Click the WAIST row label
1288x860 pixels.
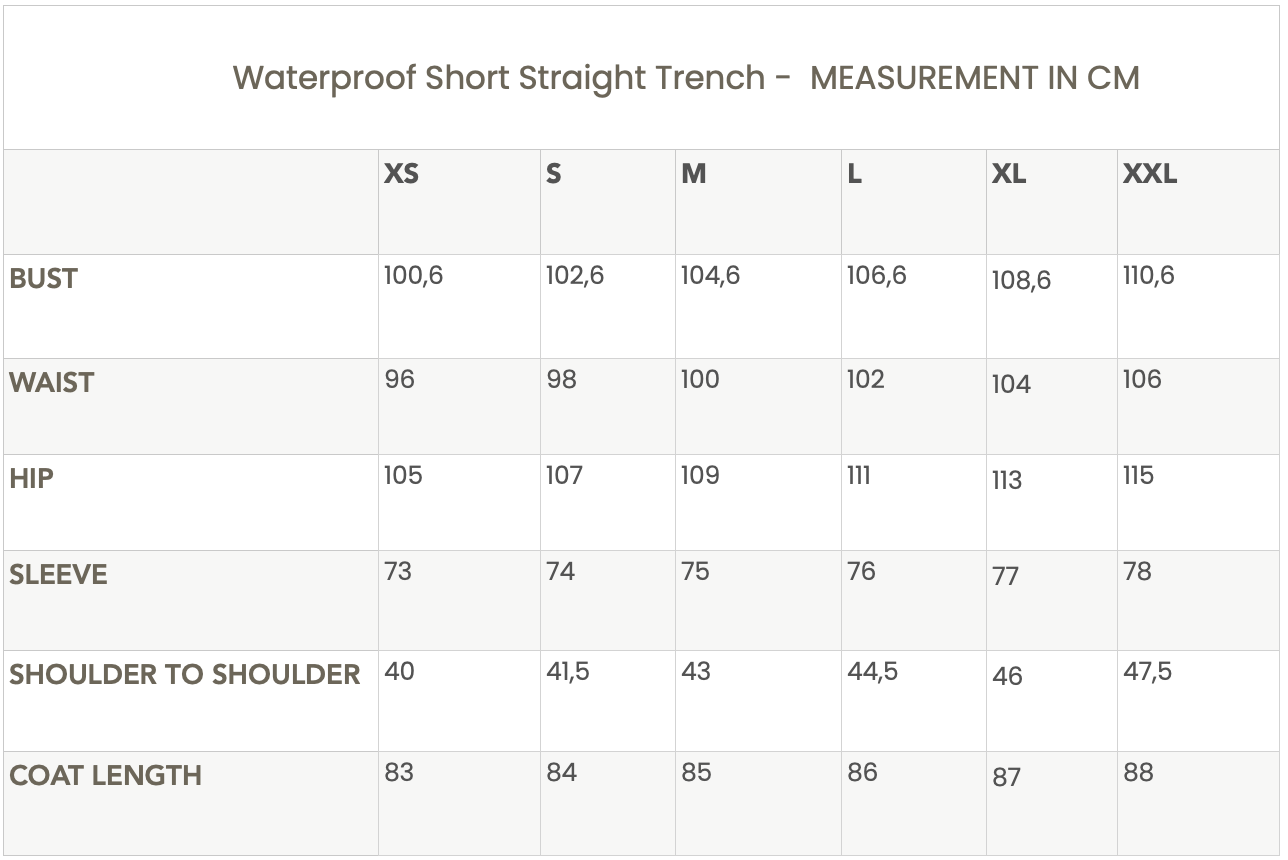point(51,383)
